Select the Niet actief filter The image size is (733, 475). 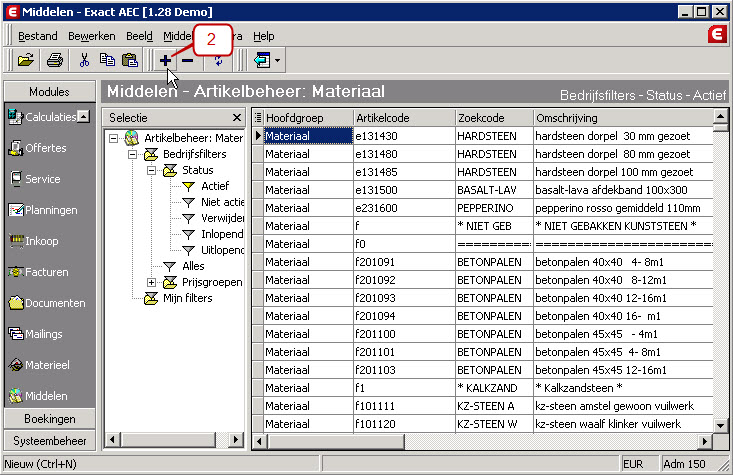(x=222, y=202)
